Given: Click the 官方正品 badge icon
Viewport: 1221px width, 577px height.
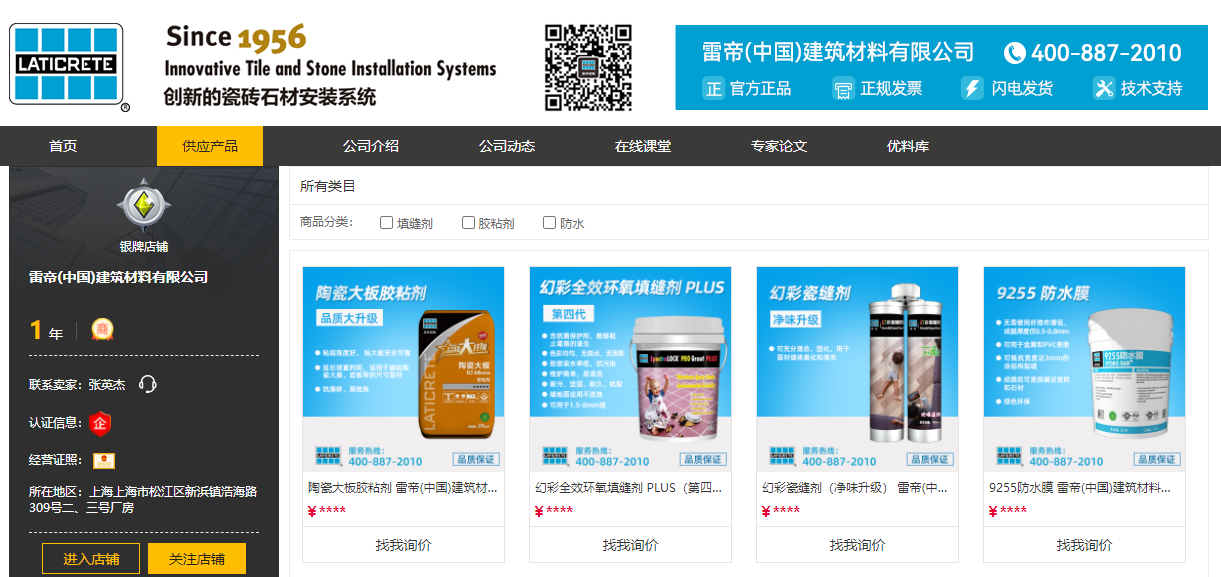Looking at the screenshot, I should tap(713, 88).
